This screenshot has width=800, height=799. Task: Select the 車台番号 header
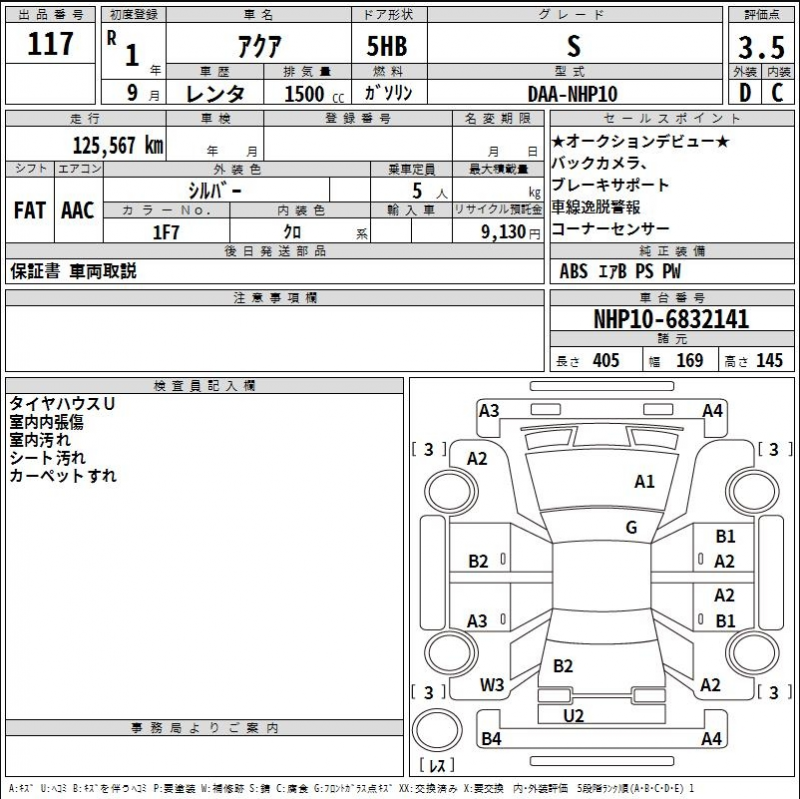(672, 298)
